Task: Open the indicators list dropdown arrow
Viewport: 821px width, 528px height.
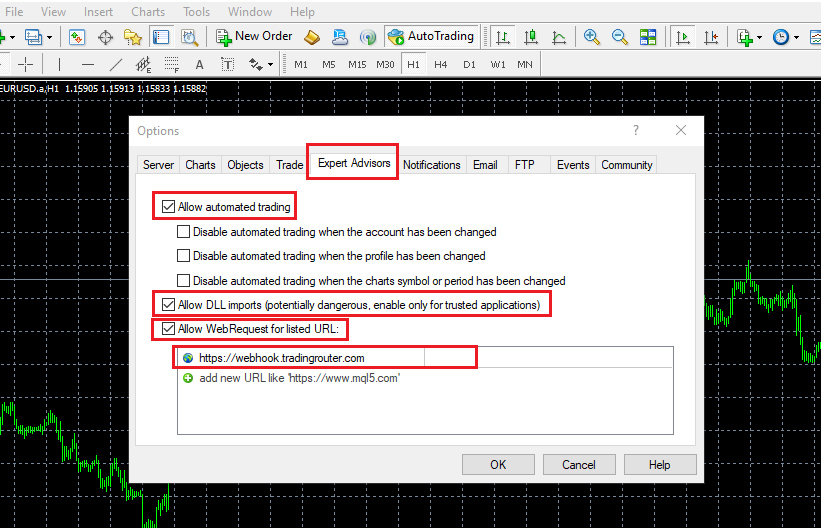Action: 759,38
